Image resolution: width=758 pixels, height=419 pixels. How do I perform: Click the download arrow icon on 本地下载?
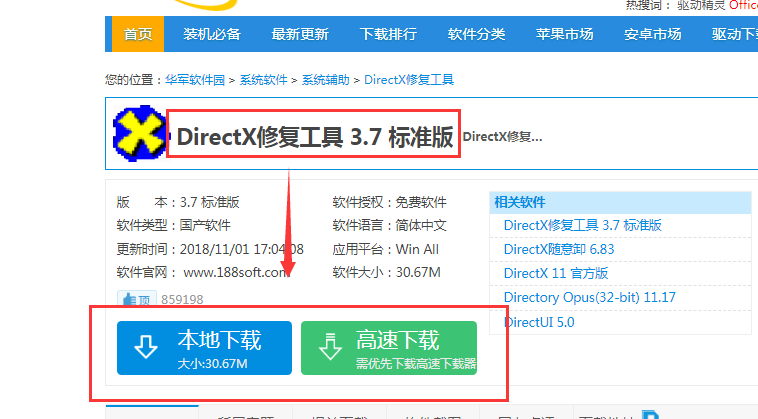146,347
